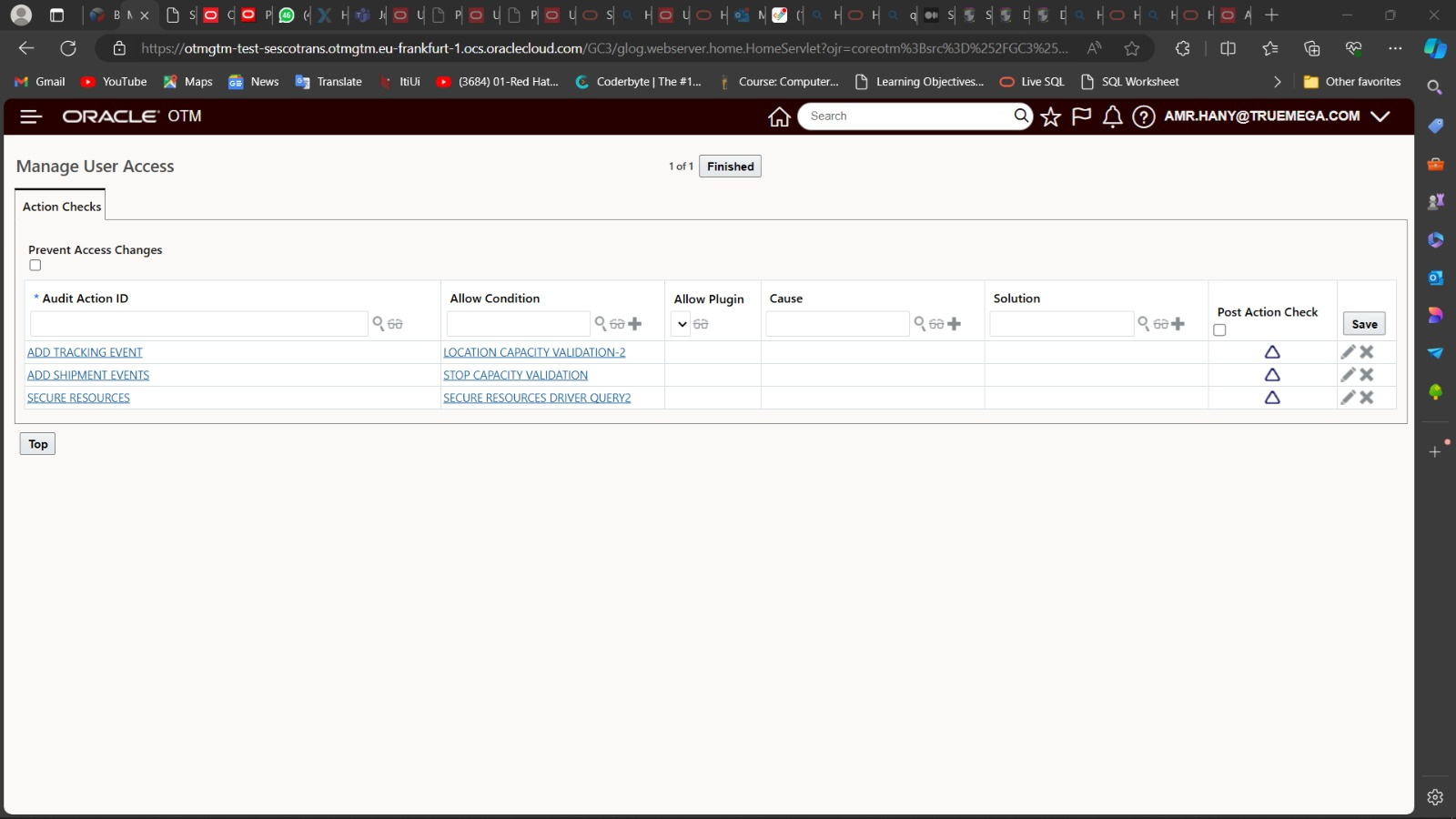Viewport: 1456px width, 819px height.
Task: Expand the user menu chevron next to AMR.HANY@TRUEMEGA.COM
Action: [x=1380, y=116]
